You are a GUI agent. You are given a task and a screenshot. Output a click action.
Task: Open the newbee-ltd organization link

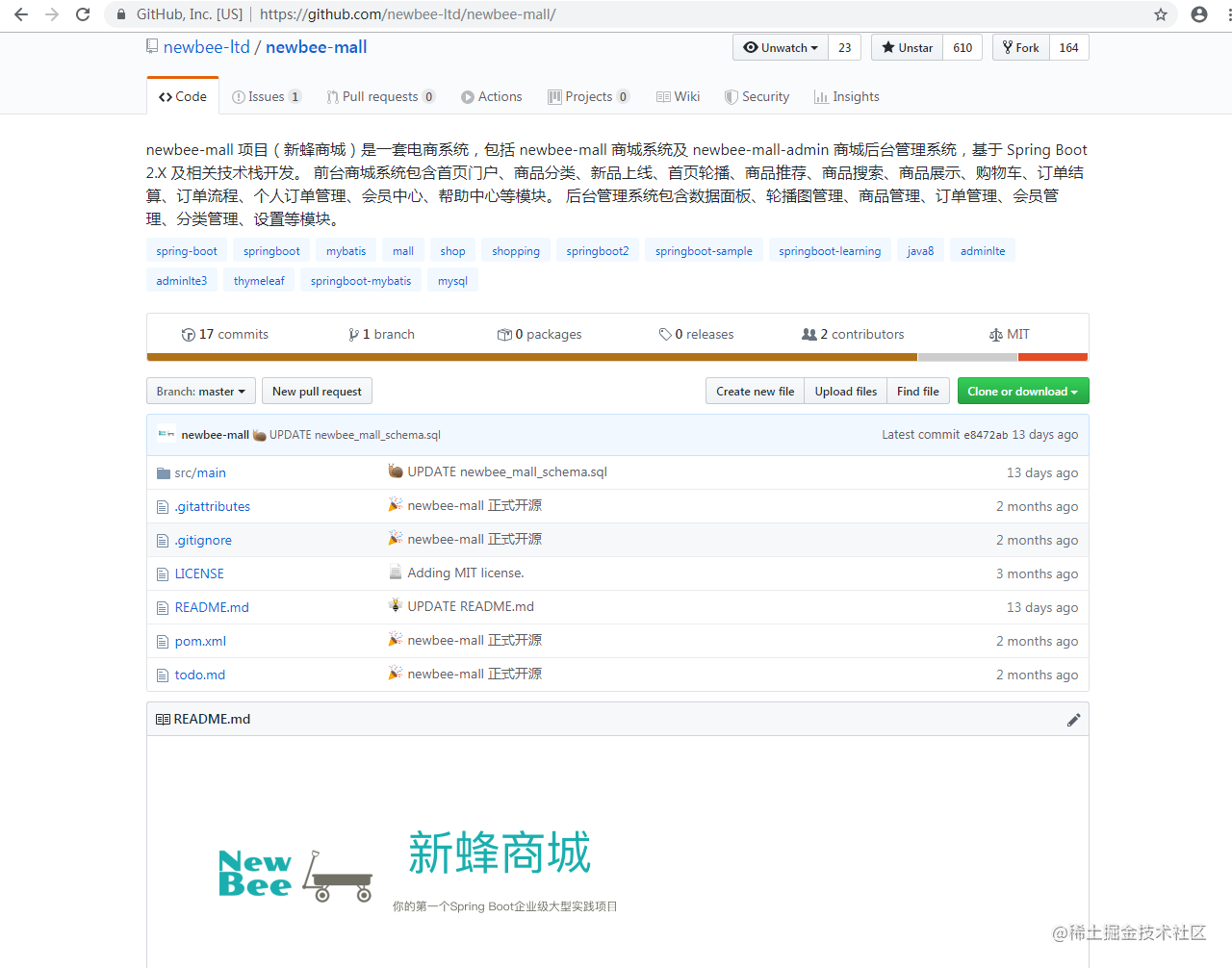tap(207, 47)
